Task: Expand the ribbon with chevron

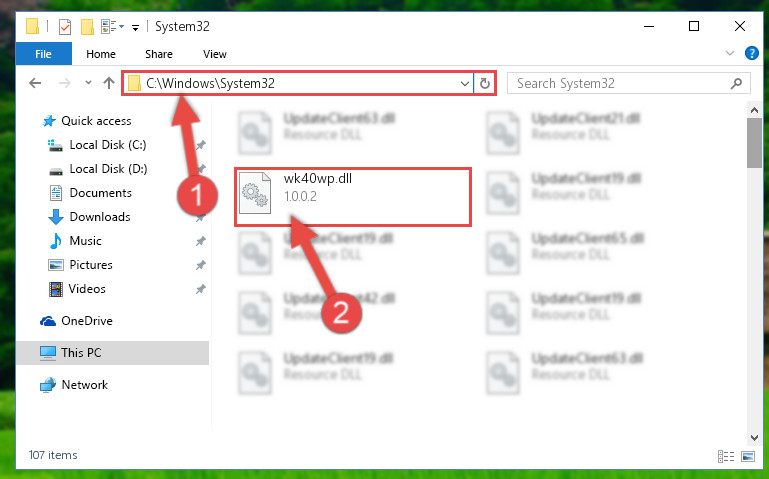Action: click(730, 53)
